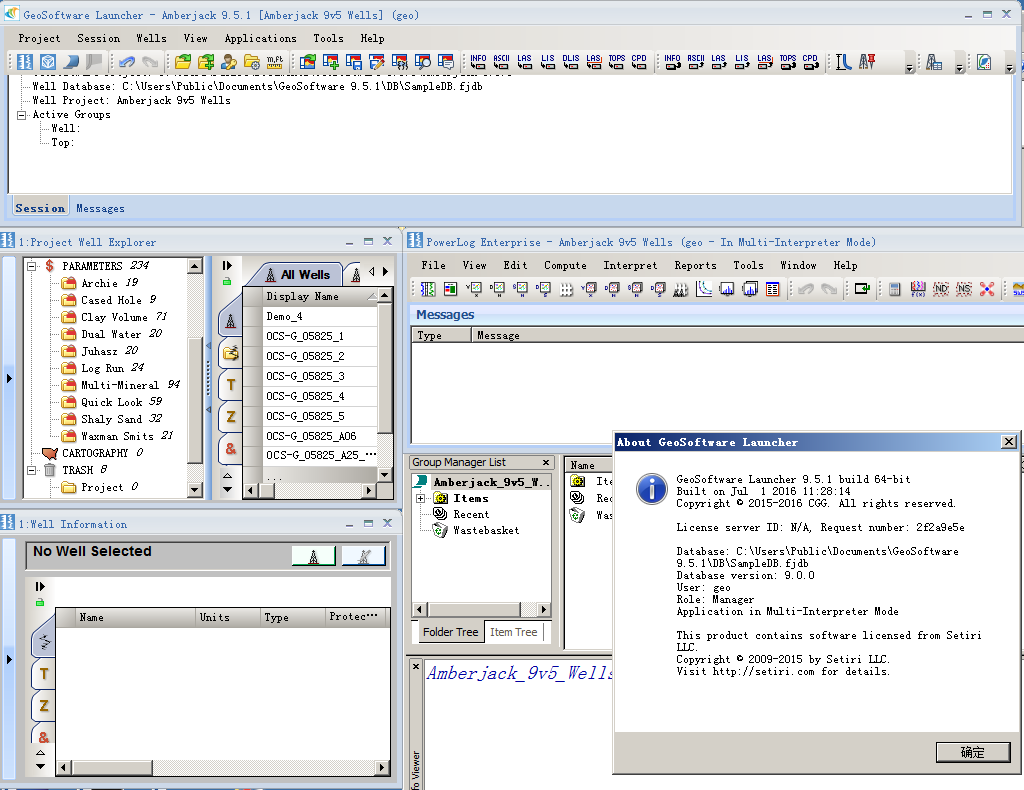
Task: Select well OCS-G_05825_3 in the list
Action: (320, 376)
